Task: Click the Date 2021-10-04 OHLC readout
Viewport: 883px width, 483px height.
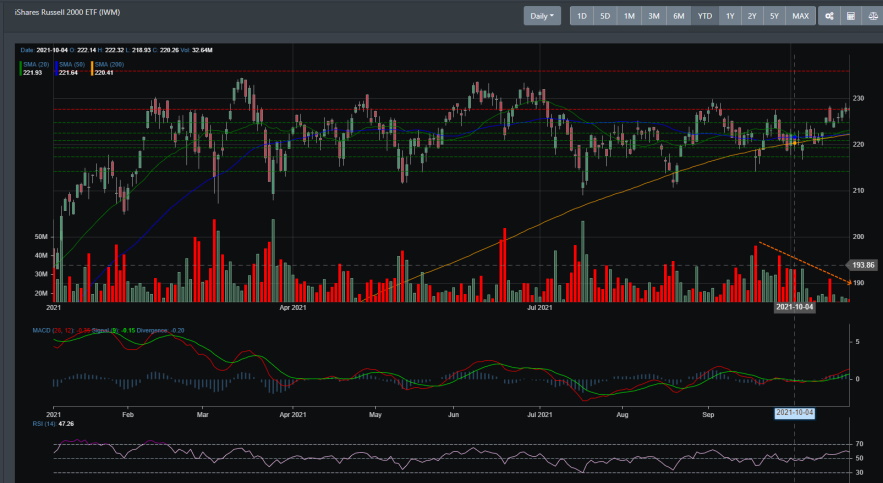Action: (x=117, y=50)
